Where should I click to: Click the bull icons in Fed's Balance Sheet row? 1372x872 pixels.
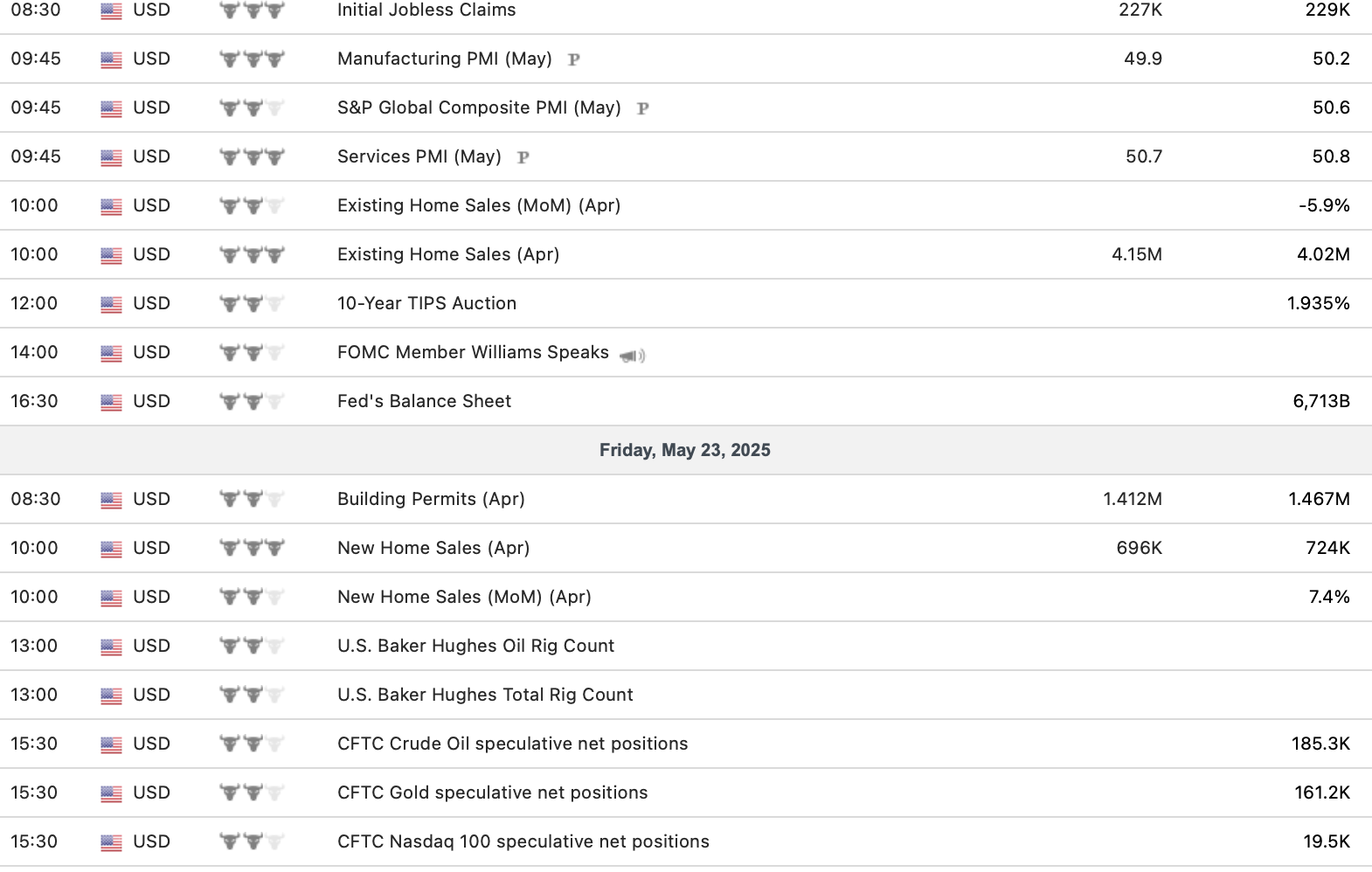pos(252,402)
